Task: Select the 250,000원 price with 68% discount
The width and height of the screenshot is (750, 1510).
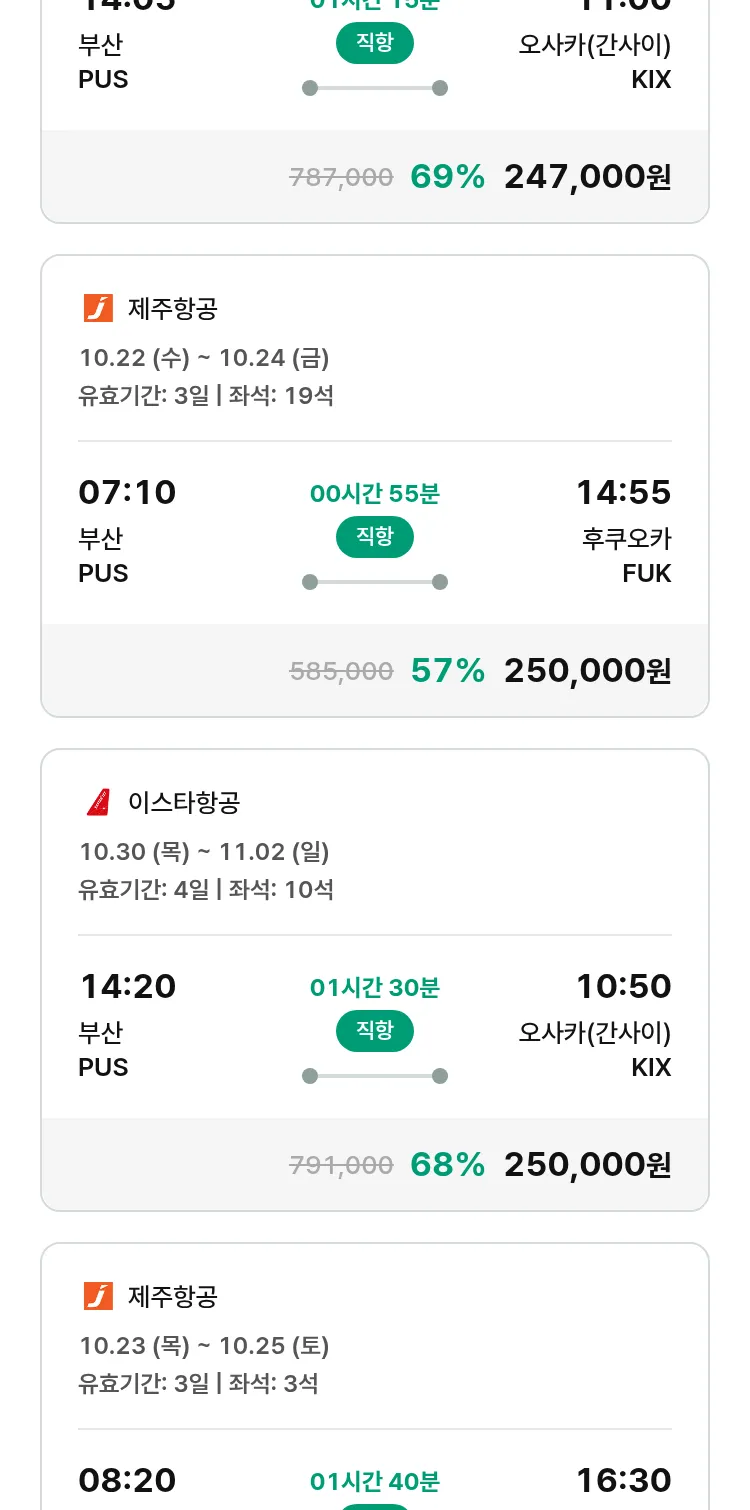Action: pyautogui.click(x=587, y=1165)
